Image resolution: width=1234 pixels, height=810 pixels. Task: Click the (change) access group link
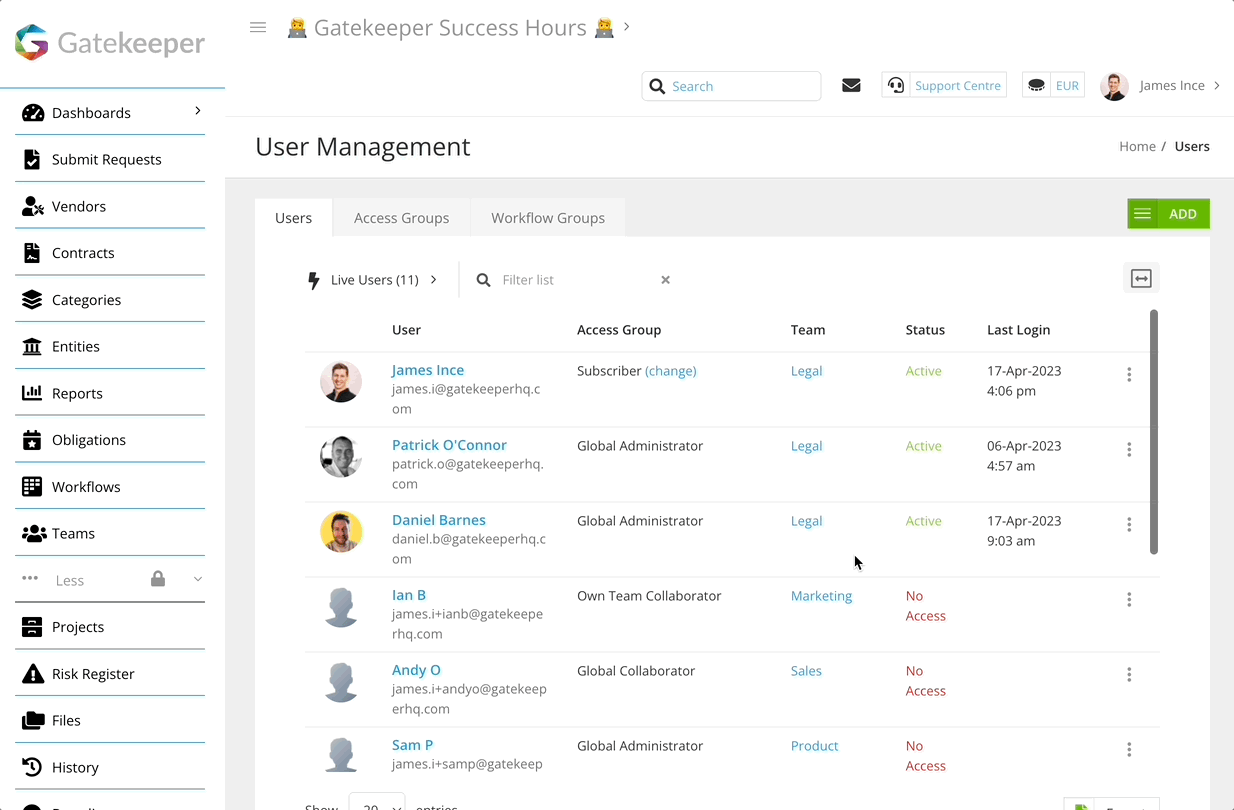click(671, 371)
